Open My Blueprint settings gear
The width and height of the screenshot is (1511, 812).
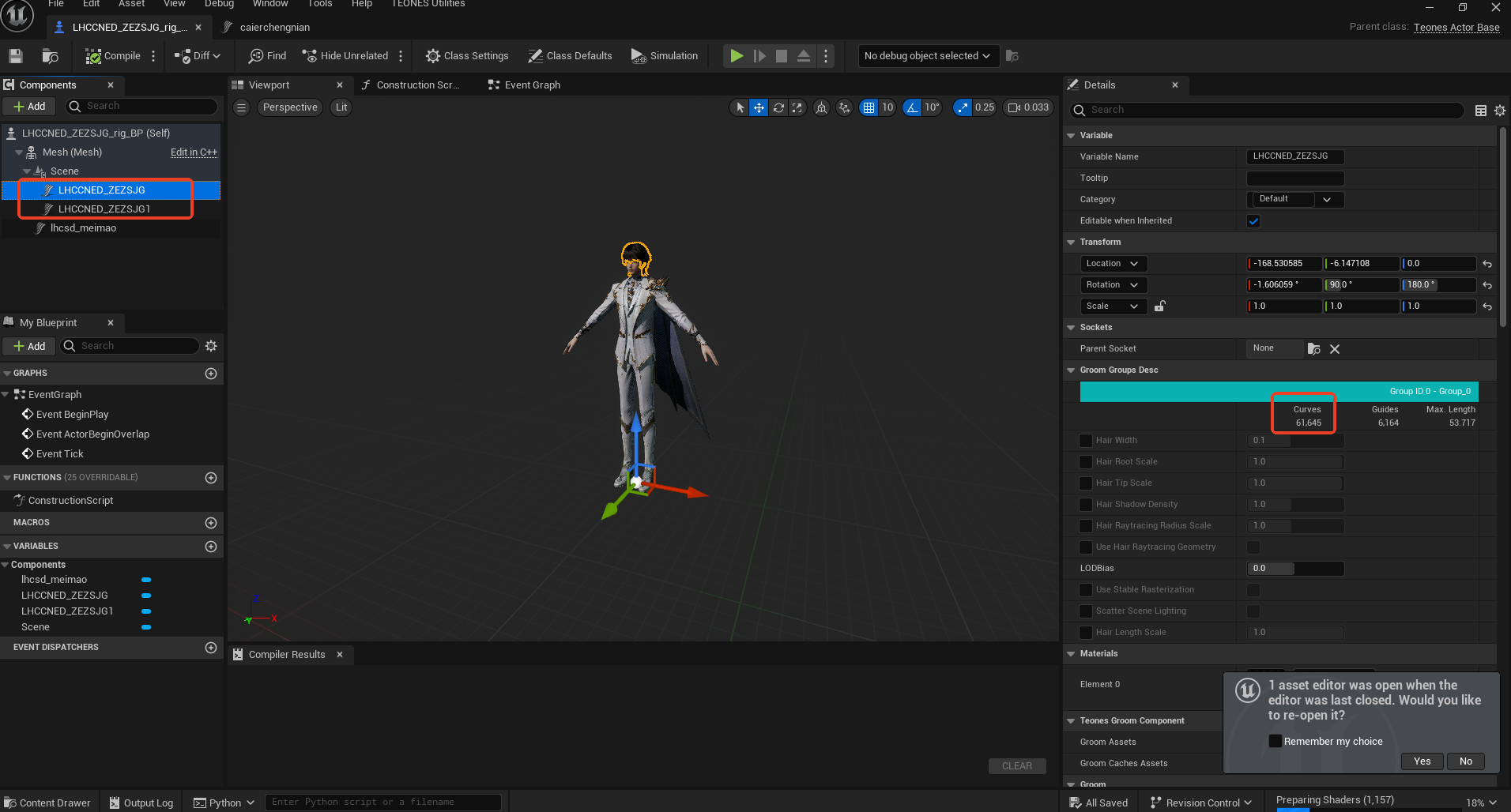coord(211,346)
